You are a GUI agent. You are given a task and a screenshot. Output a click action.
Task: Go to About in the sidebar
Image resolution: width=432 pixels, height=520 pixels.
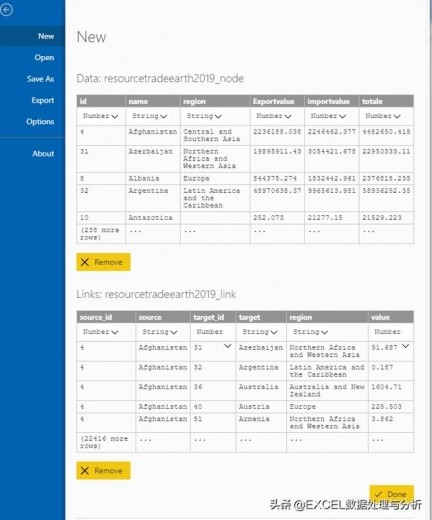pyautogui.click(x=43, y=154)
